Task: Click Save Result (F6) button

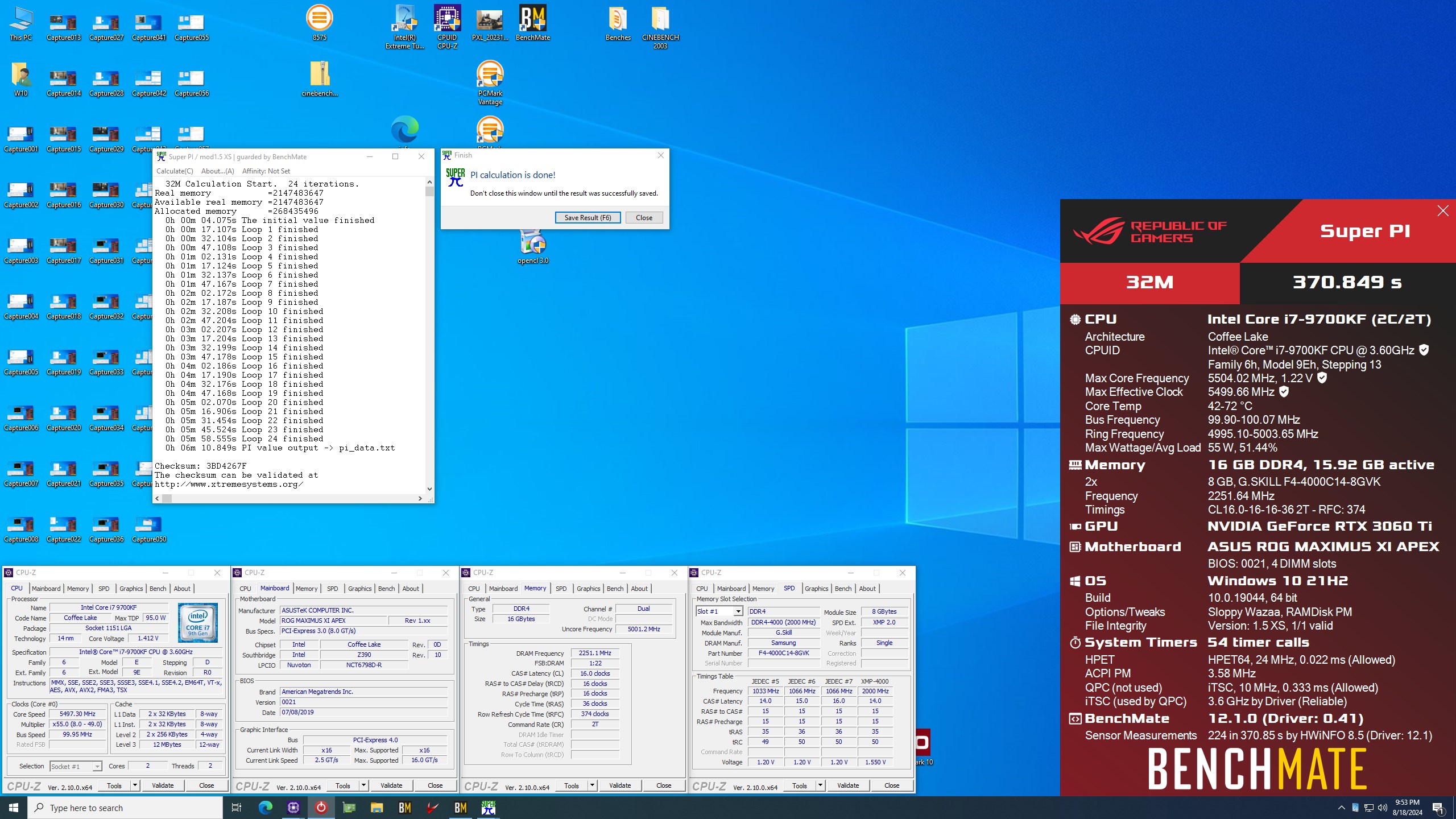Action: point(588,218)
